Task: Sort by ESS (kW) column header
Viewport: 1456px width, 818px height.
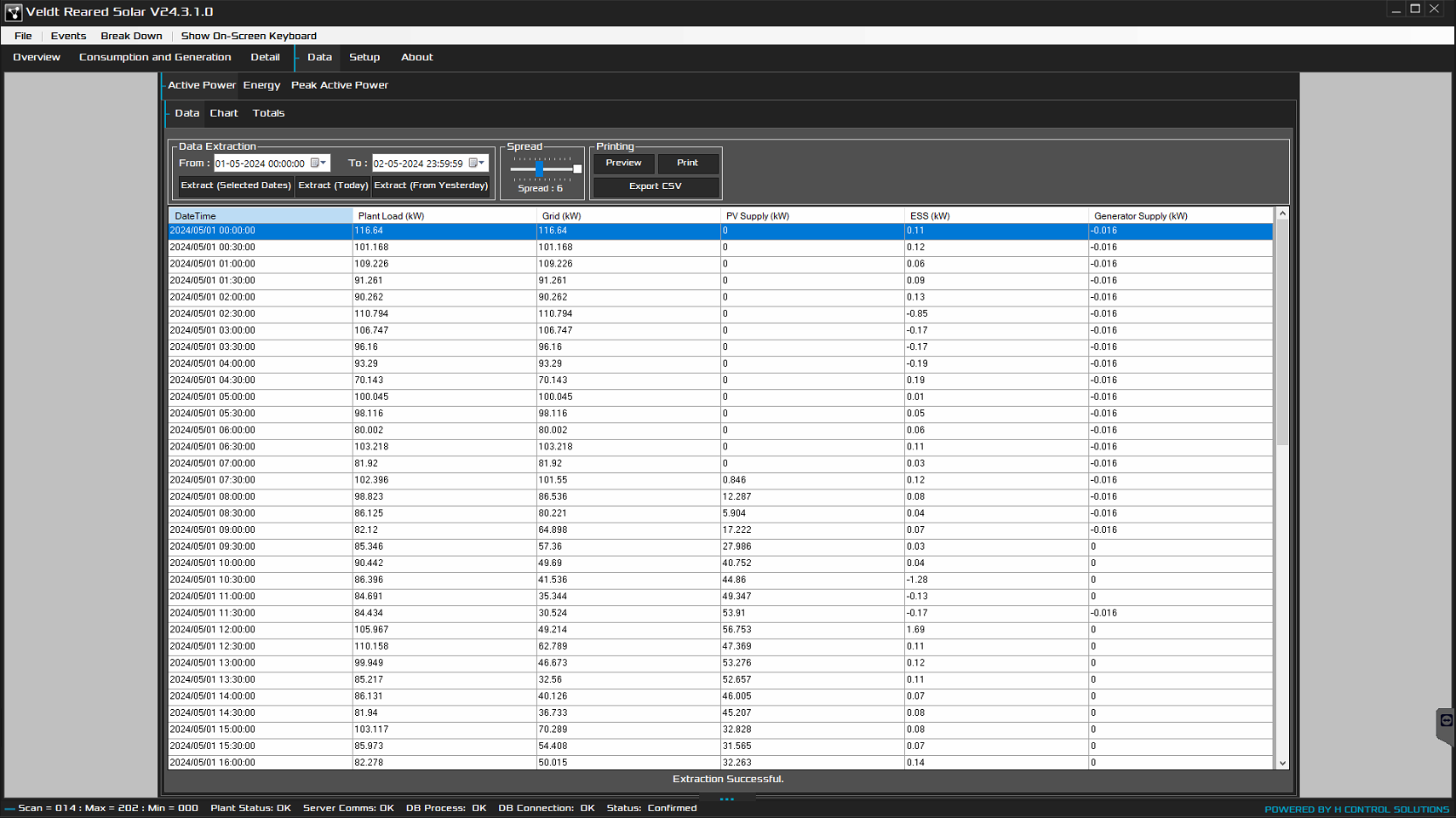Action: 996,216
